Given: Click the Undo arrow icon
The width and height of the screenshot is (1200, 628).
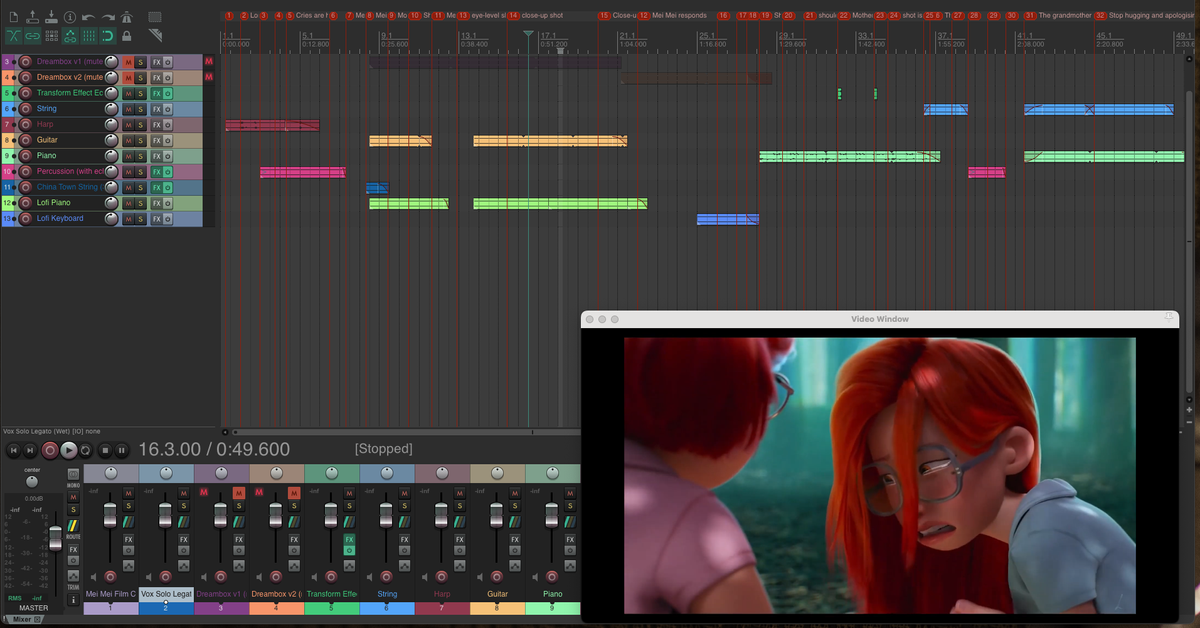Looking at the screenshot, I should tap(89, 17).
